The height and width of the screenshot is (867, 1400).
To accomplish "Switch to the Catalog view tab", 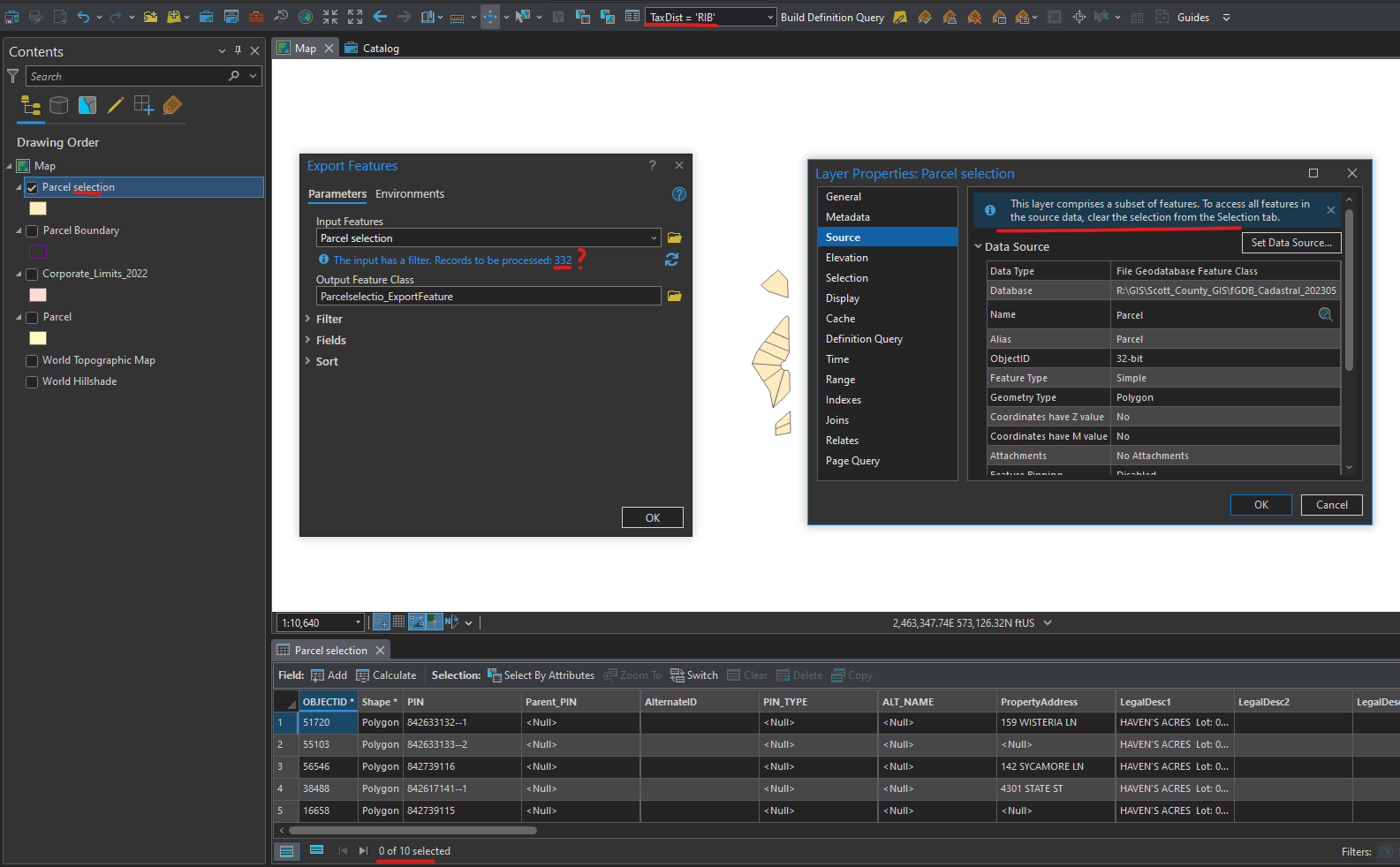I will tap(373, 49).
